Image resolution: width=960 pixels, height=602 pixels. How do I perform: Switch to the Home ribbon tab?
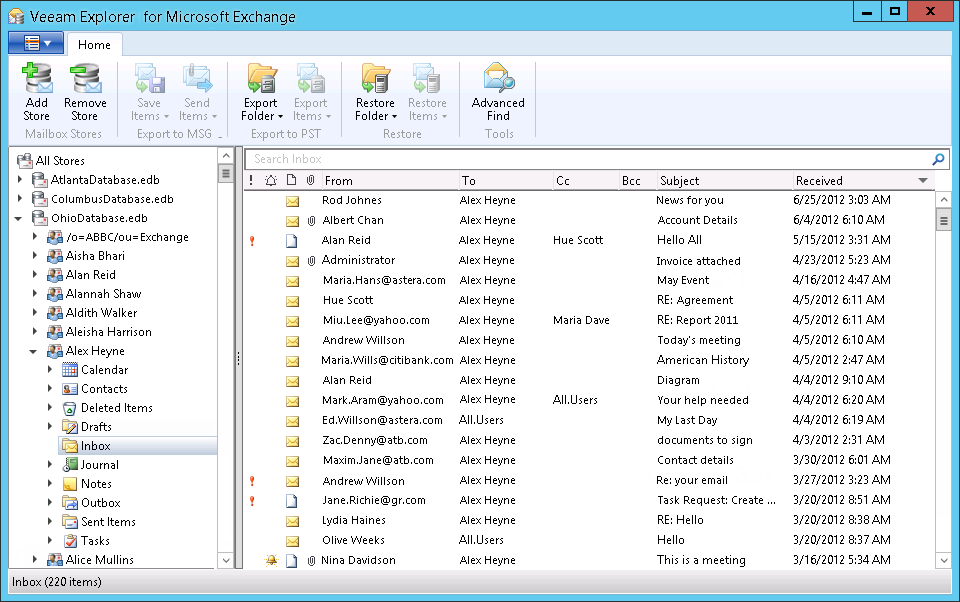pyautogui.click(x=94, y=44)
